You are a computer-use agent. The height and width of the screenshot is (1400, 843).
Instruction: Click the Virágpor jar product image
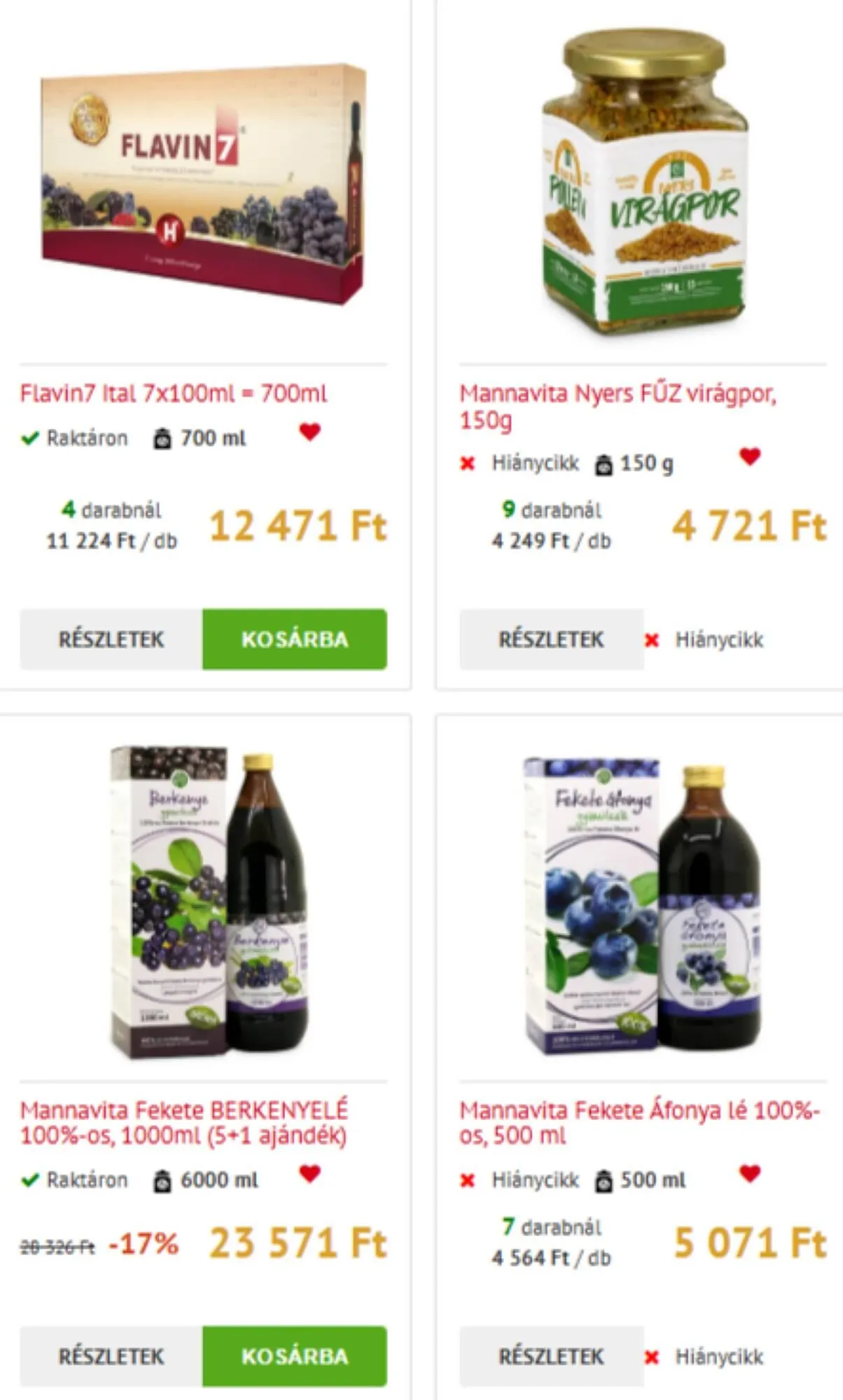click(x=644, y=182)
